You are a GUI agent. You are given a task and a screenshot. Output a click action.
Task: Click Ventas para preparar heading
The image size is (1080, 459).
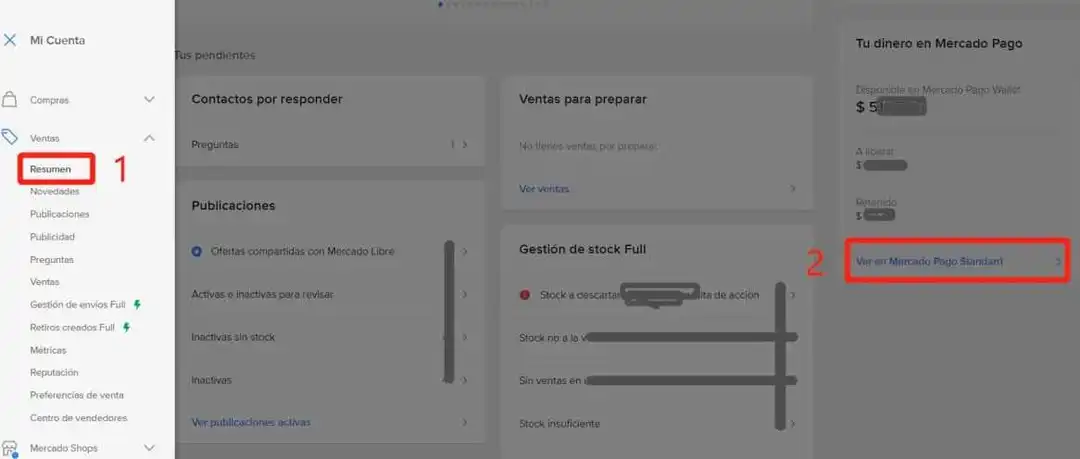click(583, 99)
